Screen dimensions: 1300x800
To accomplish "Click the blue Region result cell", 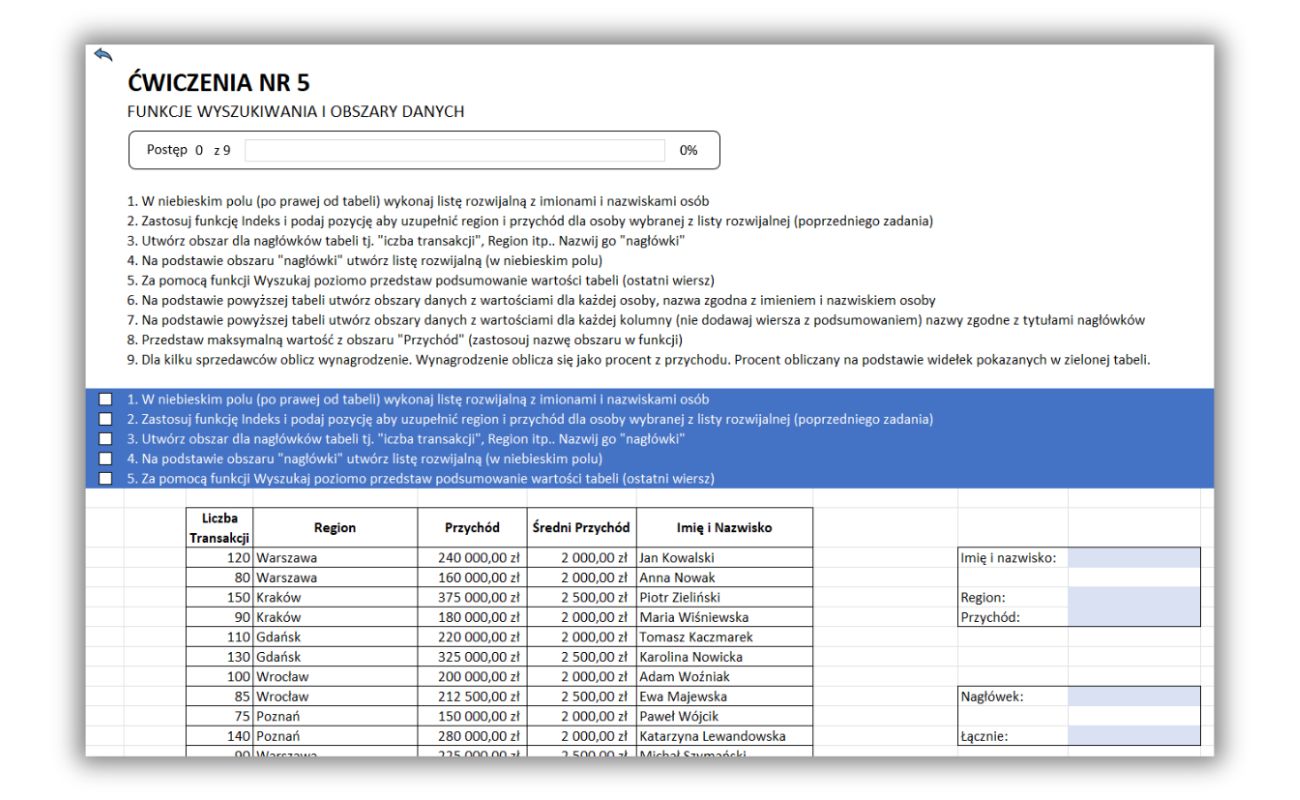I will [x=1133, y=597].
